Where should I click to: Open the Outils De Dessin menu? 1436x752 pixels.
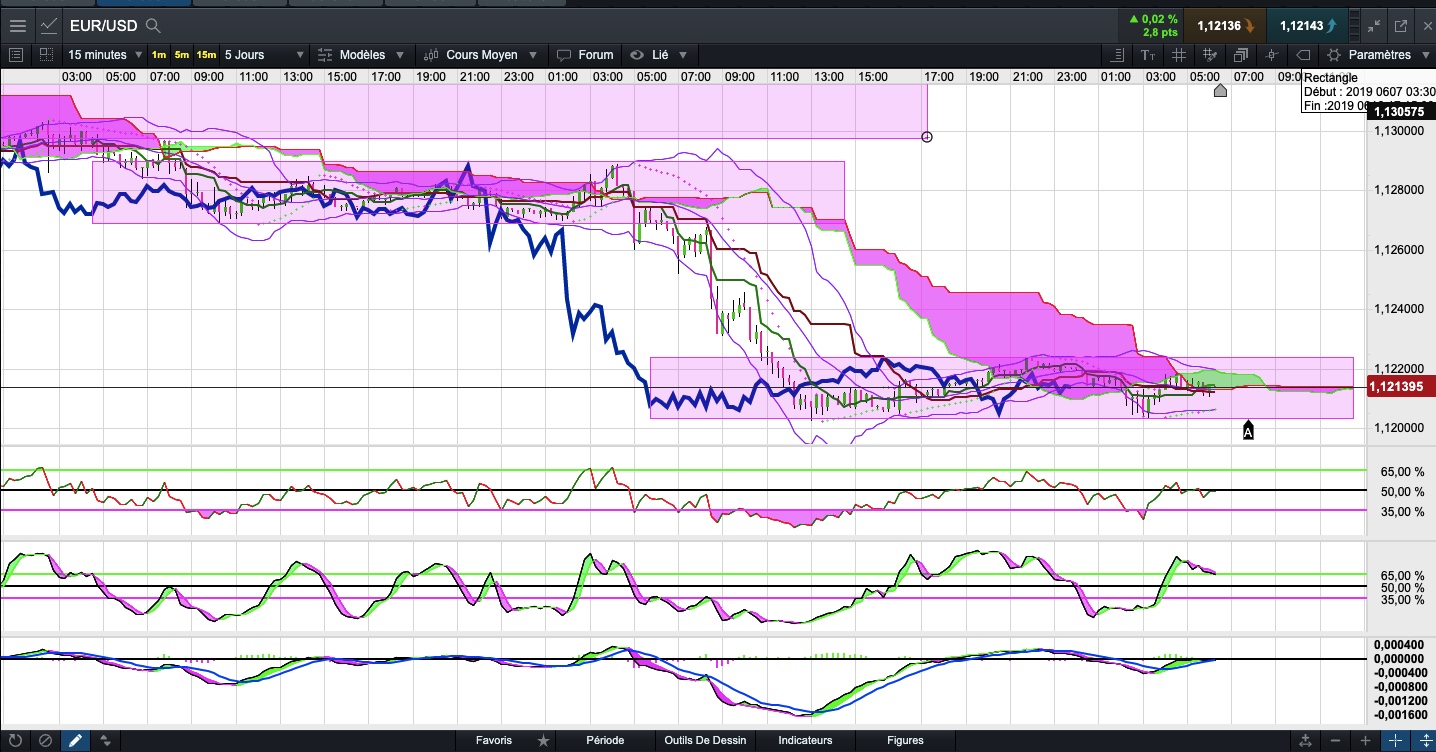(705, 741)
